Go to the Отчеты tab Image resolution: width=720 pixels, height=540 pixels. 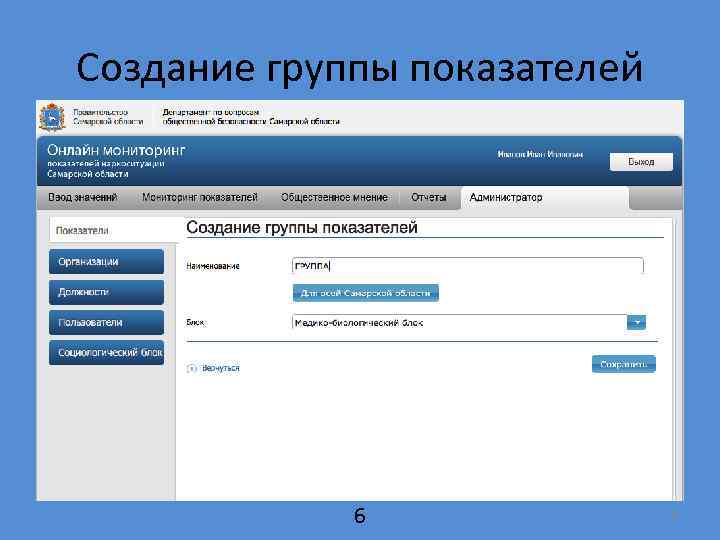[x=428, y=197]
